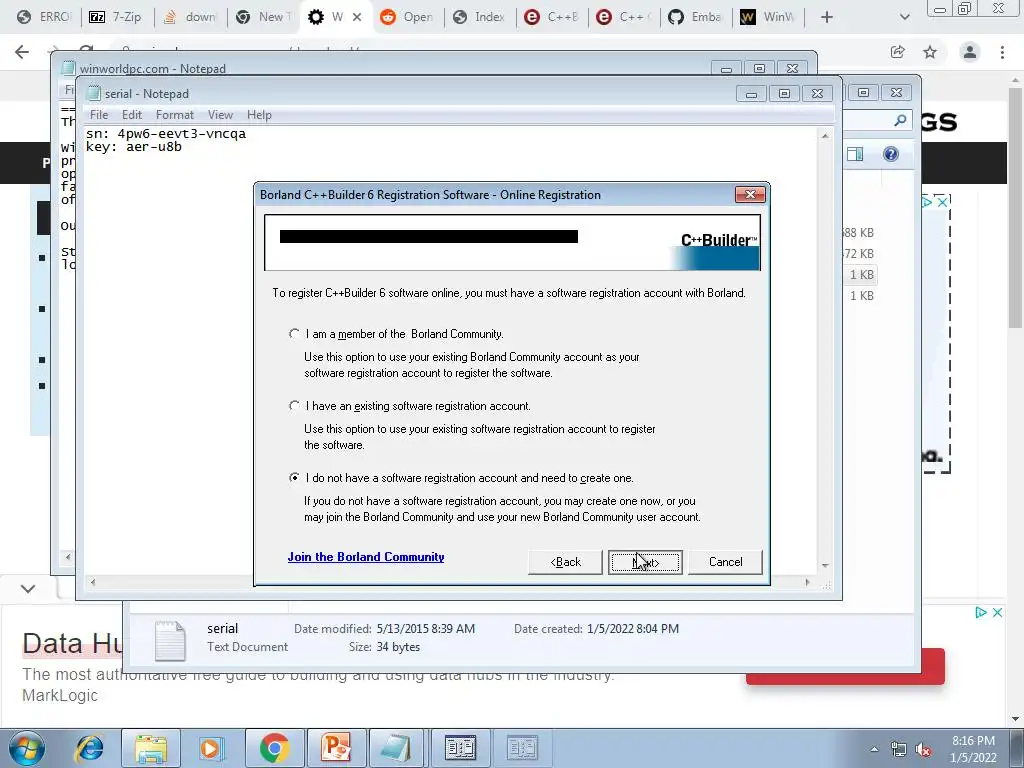Viewport: 1024px width, 768px height.
Task: Click the 'sn: 4pw6-eevt3-vncqa' text line
Action: (x=166, y=133)
